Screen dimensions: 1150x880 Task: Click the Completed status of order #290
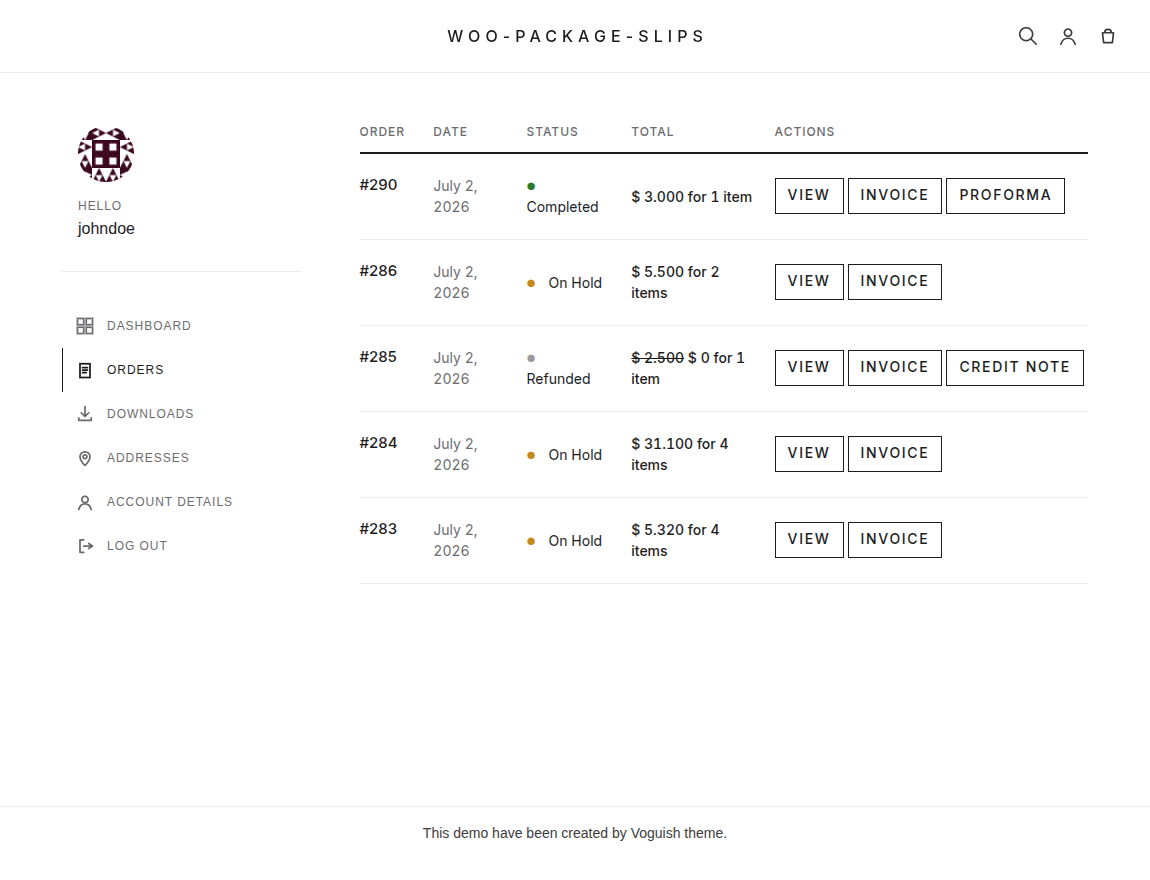coord(562,207)
